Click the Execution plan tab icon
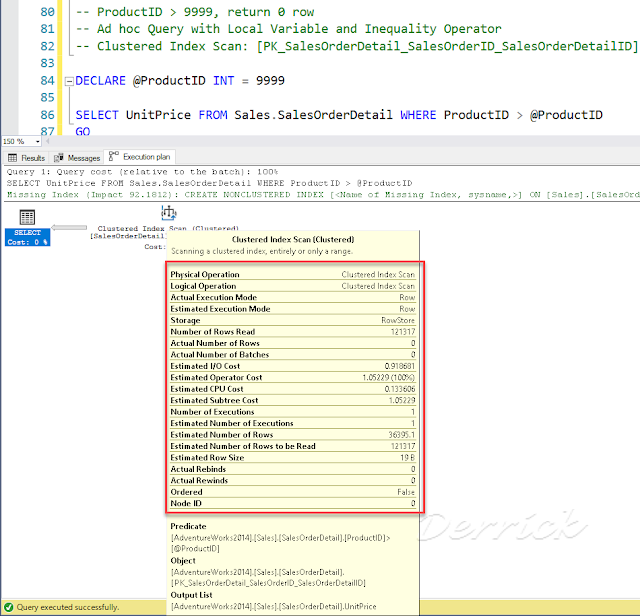The image size is (640, 616). tap(113, 156)
